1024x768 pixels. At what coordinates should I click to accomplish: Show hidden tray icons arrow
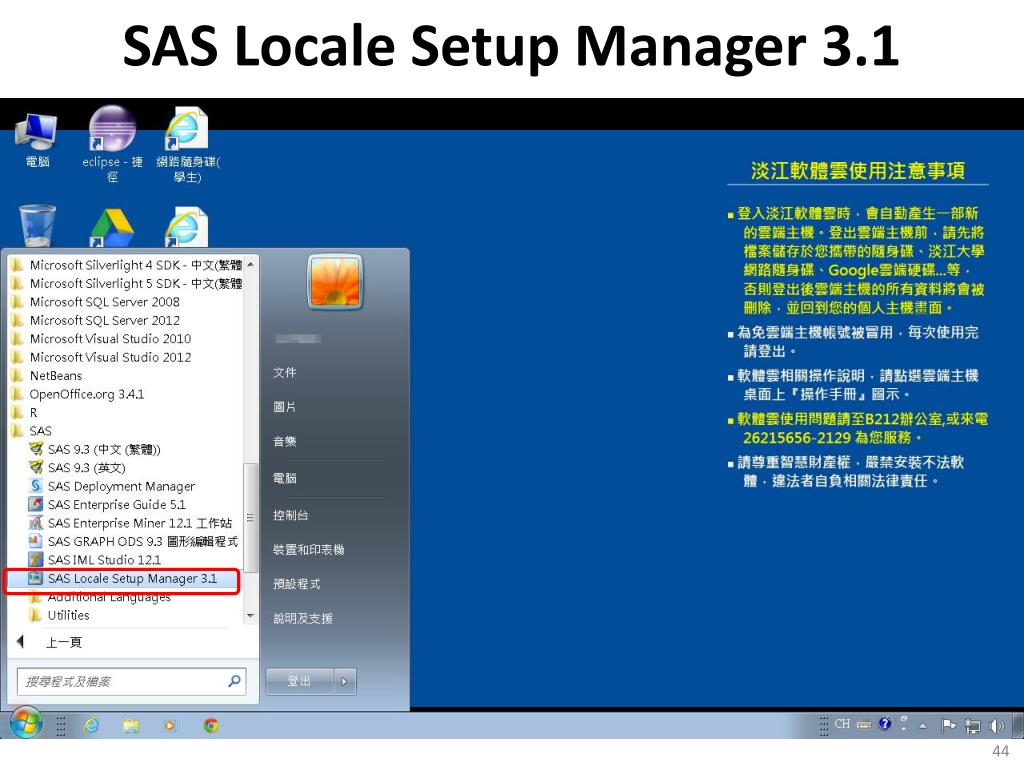click(x=923, y=726)
